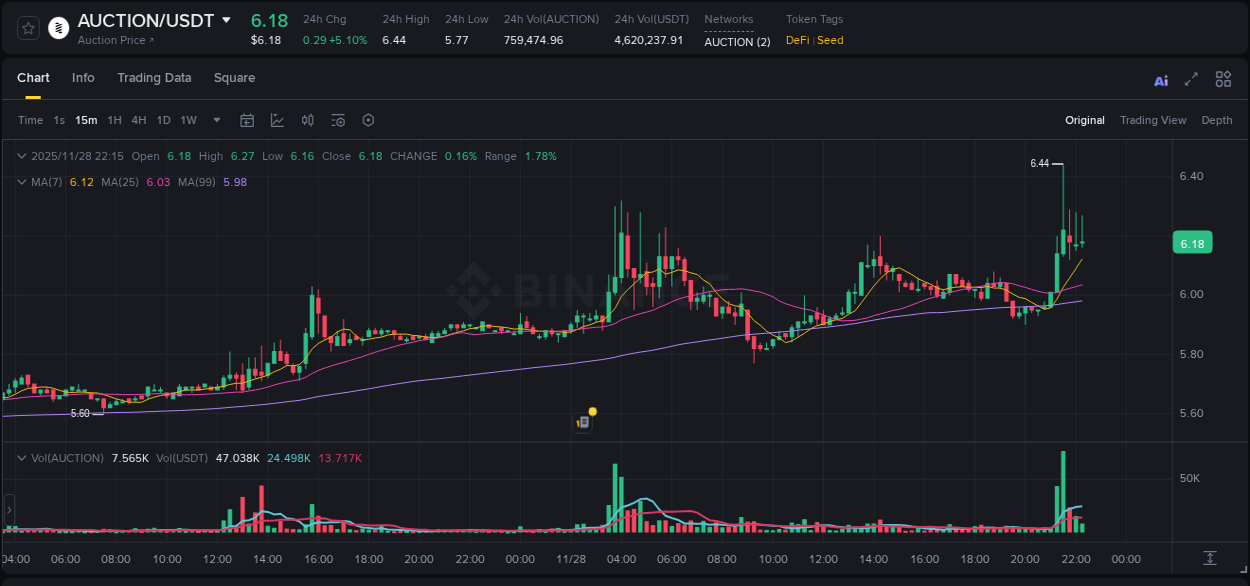Expand the extra timeframe dropdown arrow
The image size is (1250, 586).
(x=215, y=120)
